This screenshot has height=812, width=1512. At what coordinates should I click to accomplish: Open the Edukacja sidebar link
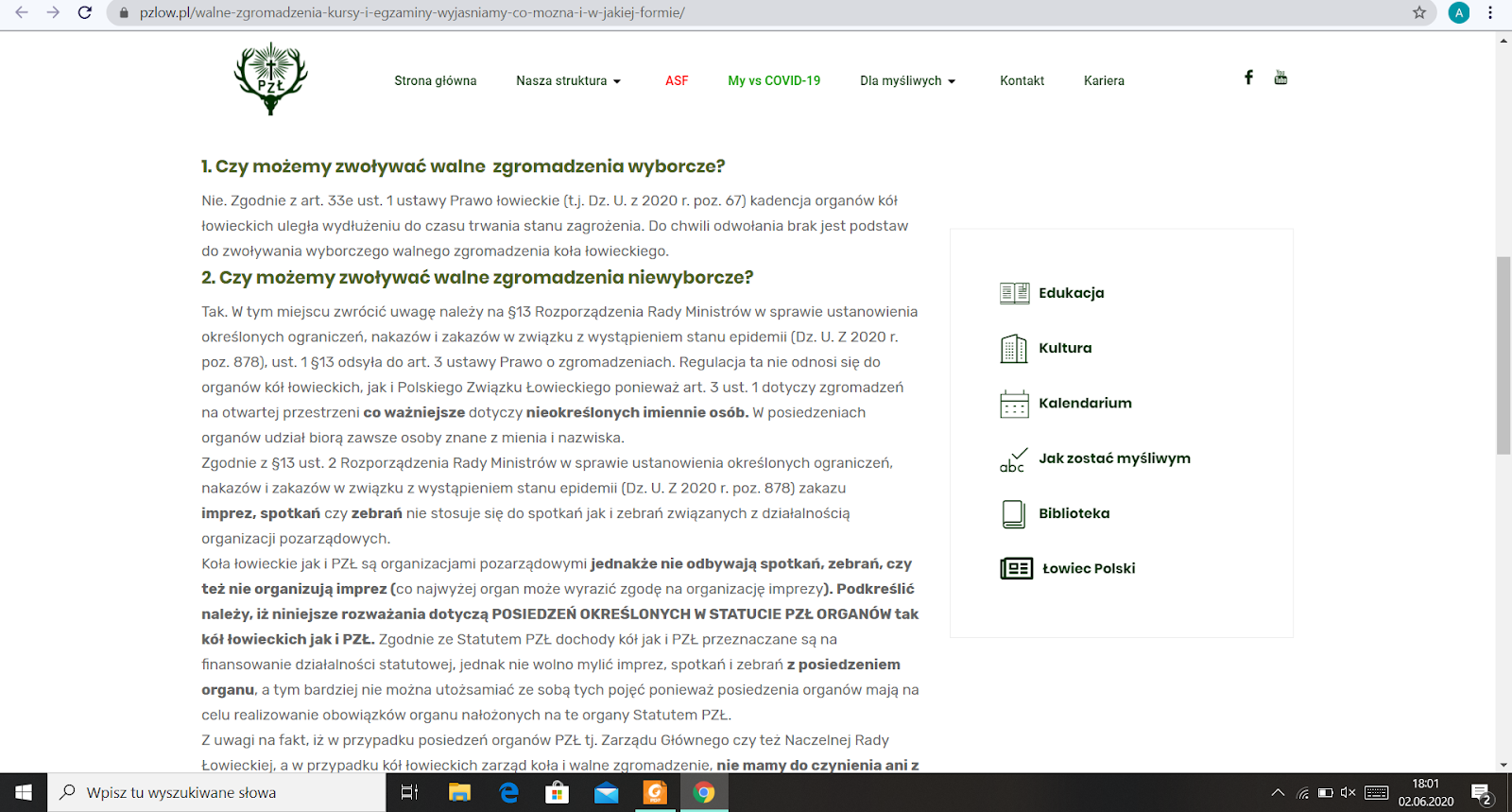tap(1072, 293)
